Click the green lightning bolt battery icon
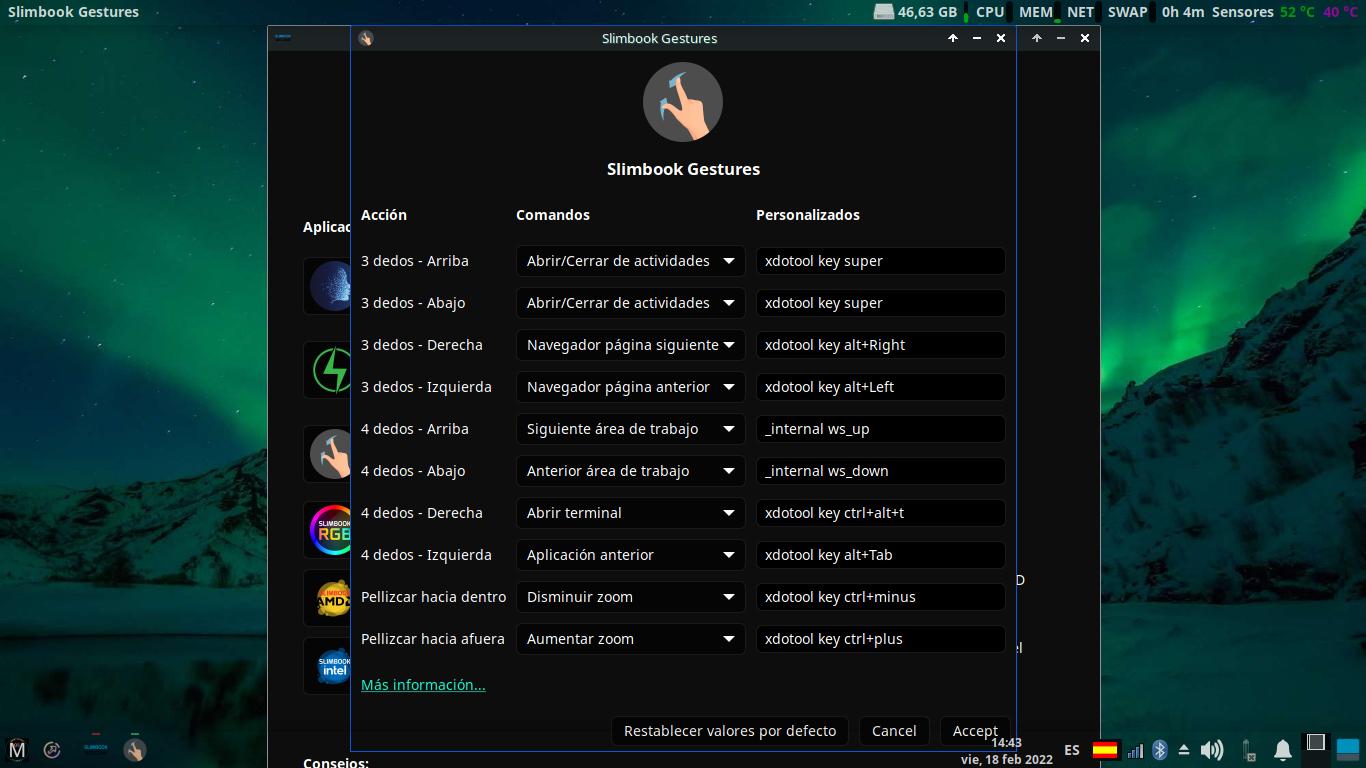Viewport: 1366px width, 768px height. [330, 370]
